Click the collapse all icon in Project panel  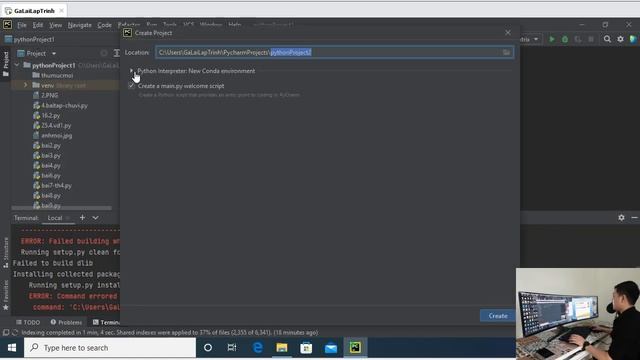[x=116, y=53]
